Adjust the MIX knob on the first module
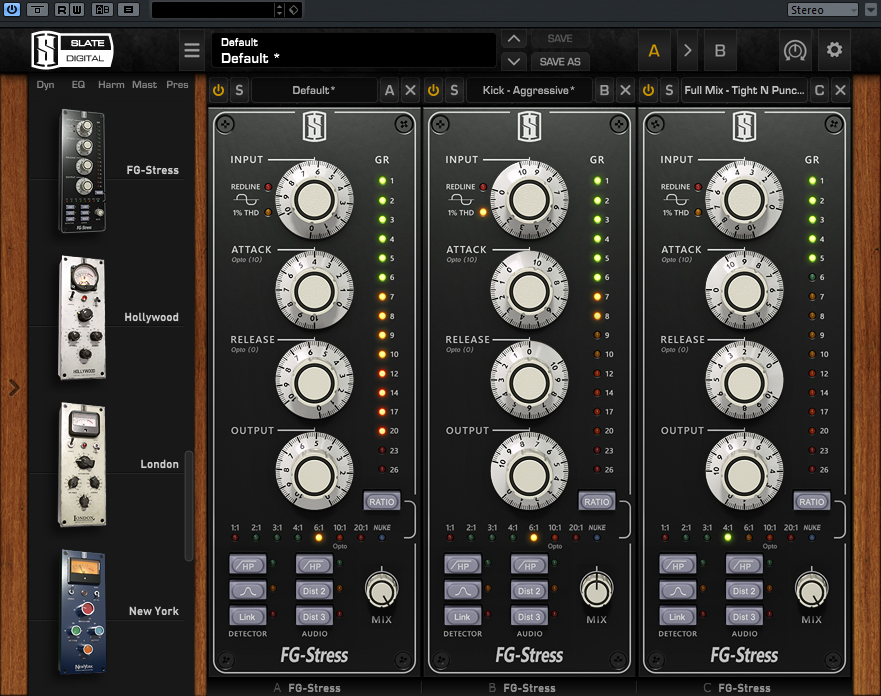This screenshot has width=881, height=696. [381, 591]
